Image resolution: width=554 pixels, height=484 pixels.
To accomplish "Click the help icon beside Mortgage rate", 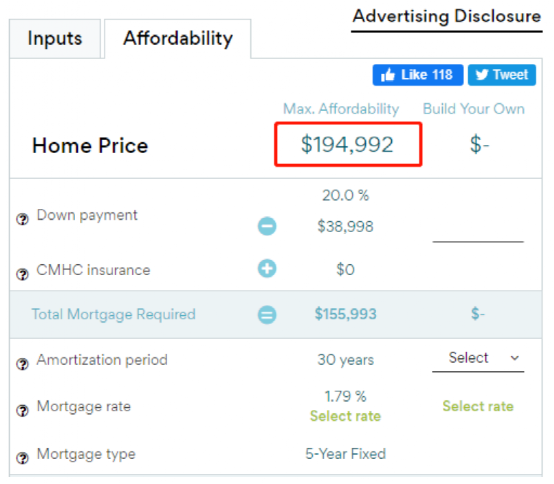I will 23,410.
